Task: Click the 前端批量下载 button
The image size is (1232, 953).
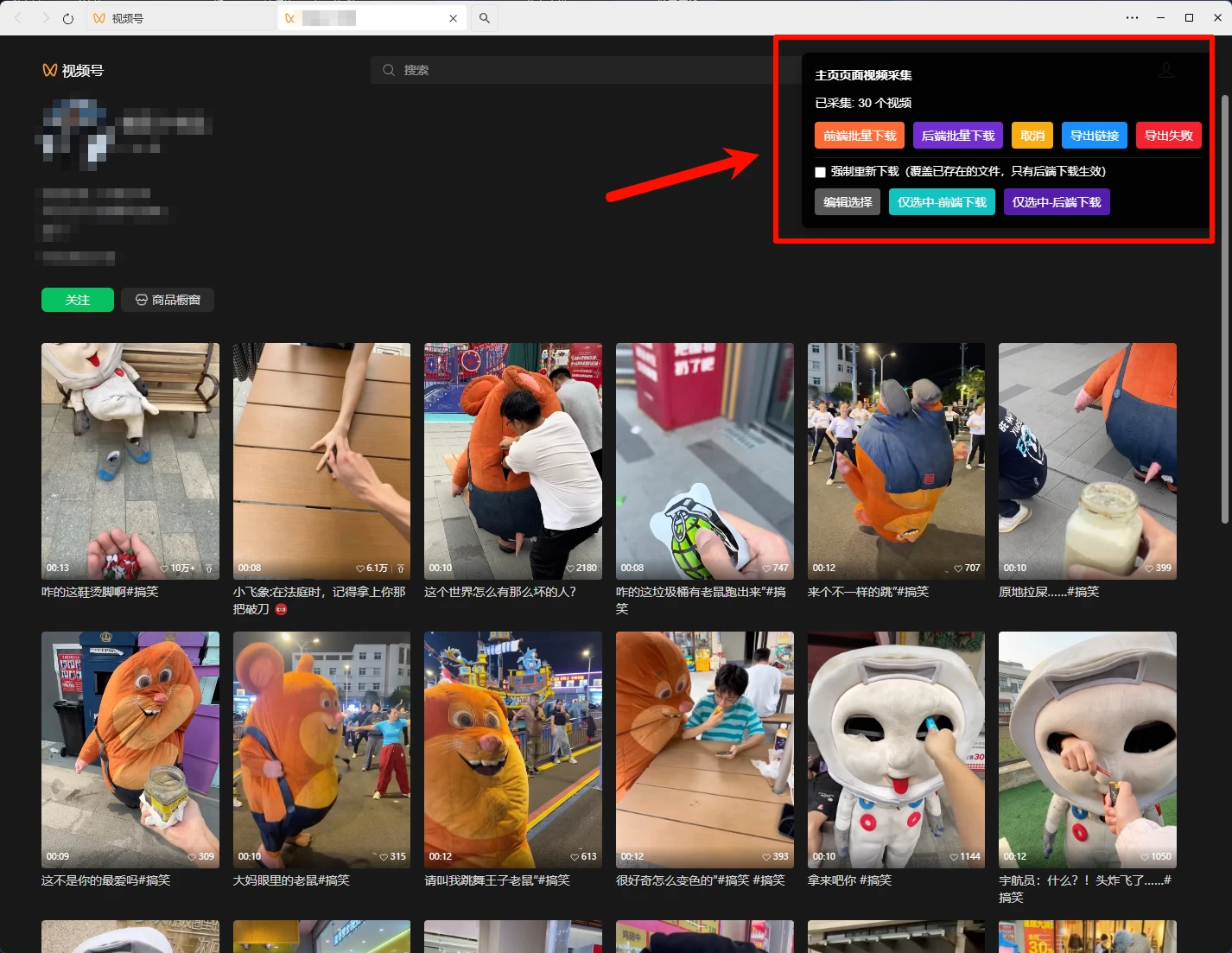Action: tap(859, 135)
